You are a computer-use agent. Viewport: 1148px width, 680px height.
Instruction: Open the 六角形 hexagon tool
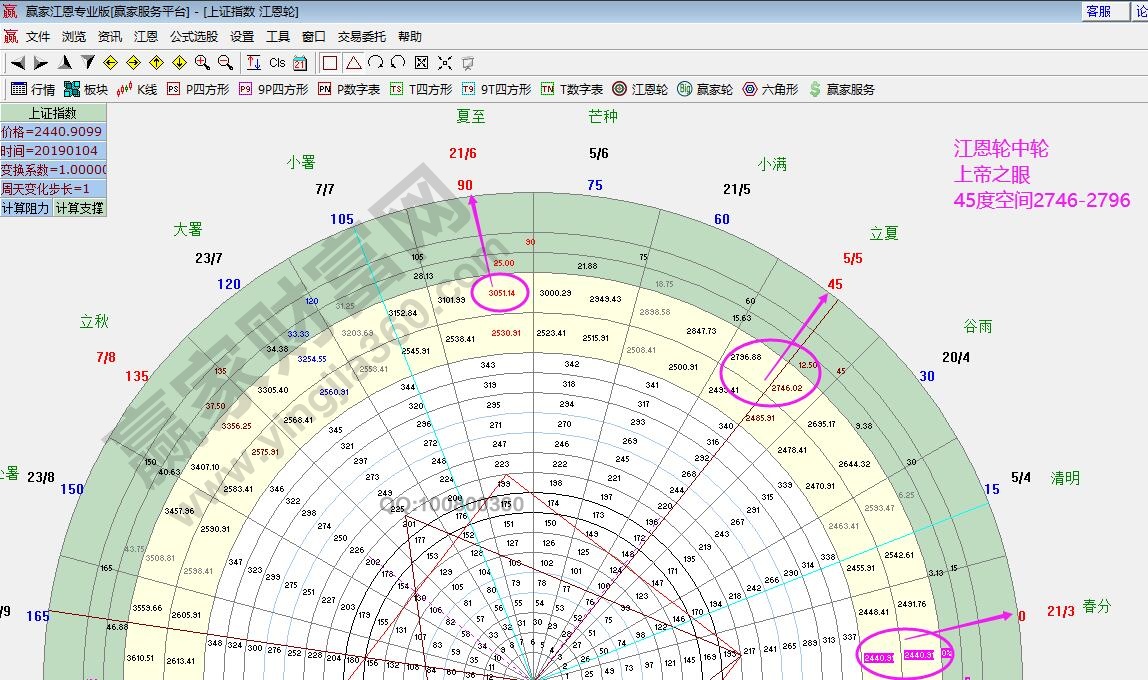(770, 89)
